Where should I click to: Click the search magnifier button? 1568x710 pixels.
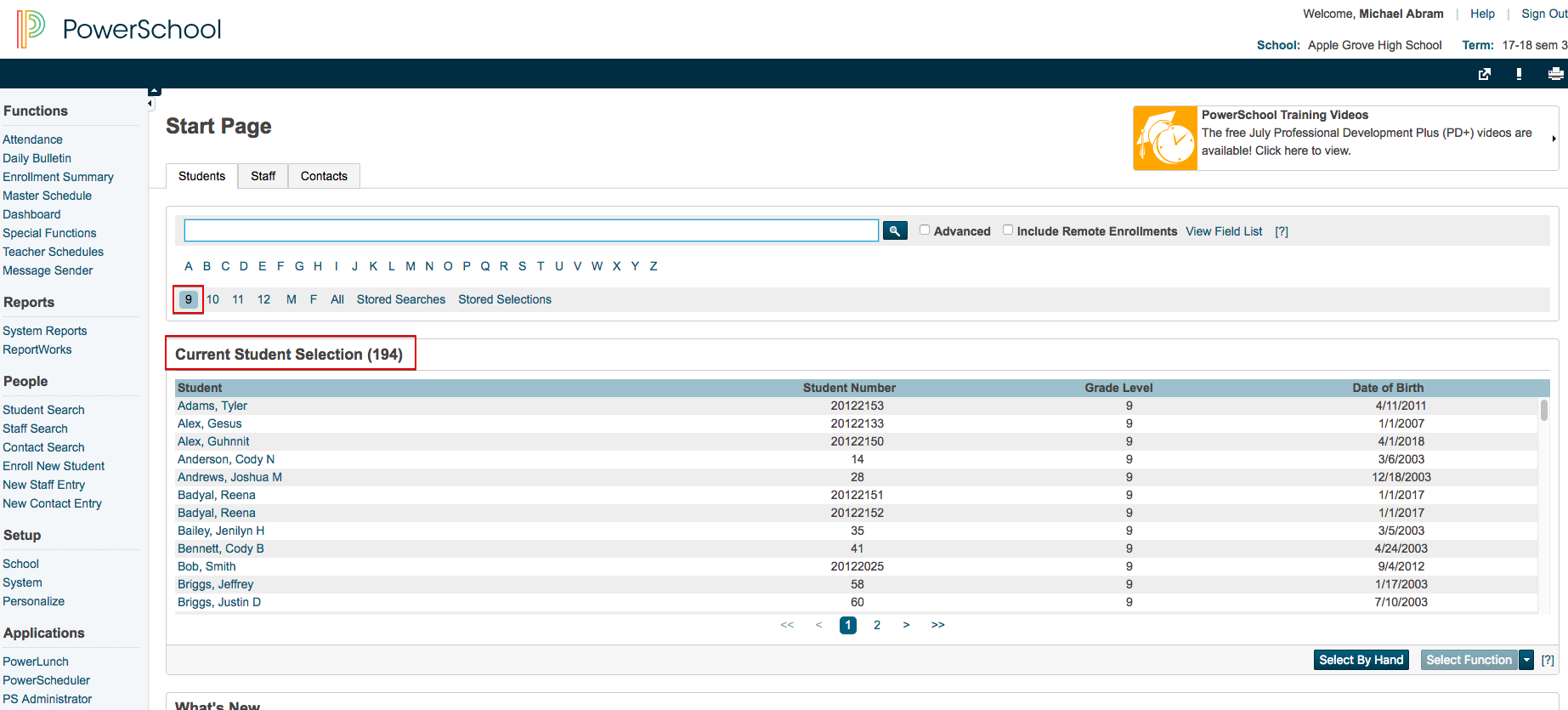[x=895, y=230]
